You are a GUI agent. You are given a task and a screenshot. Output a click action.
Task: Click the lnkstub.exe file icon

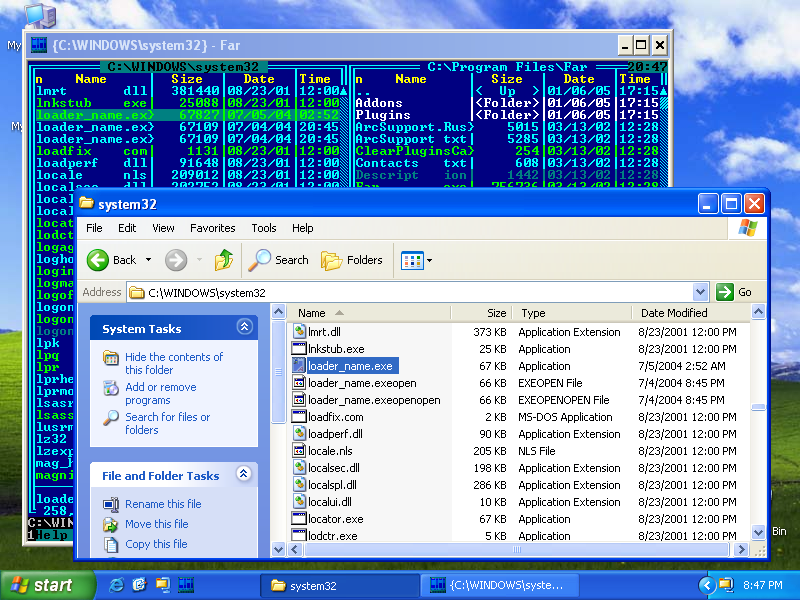[x=299, y=348]
